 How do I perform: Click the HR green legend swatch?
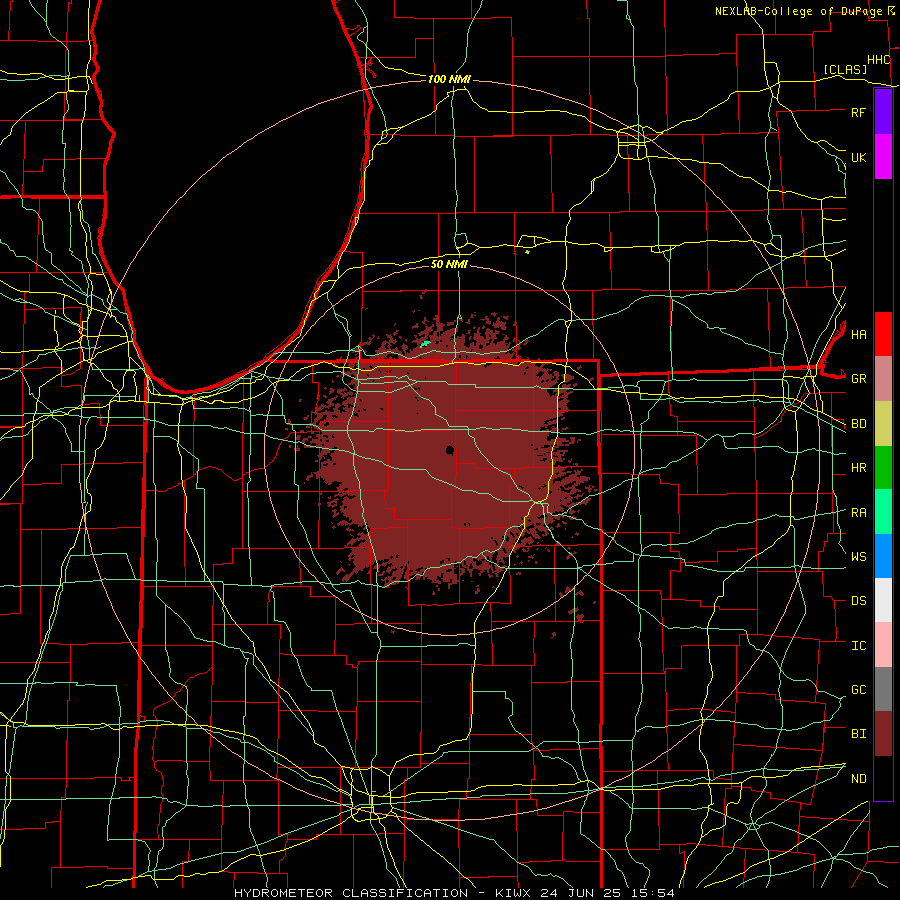(883, 468)
